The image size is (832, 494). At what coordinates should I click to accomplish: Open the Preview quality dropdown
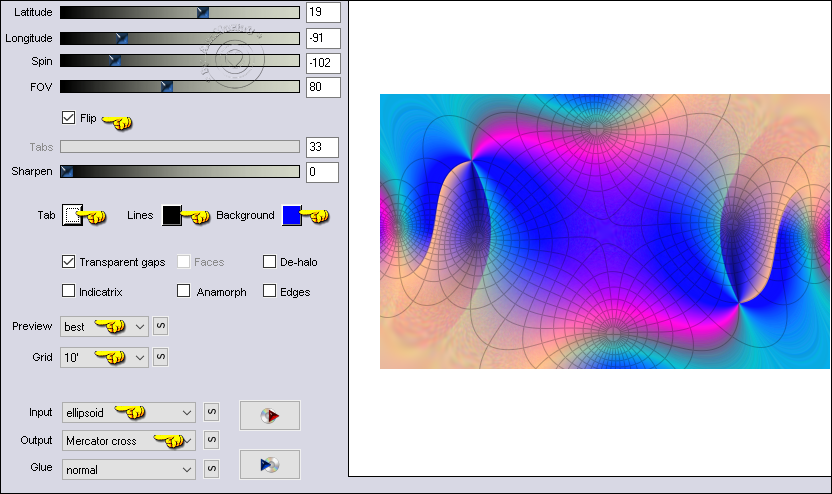[x=139, y=326]
